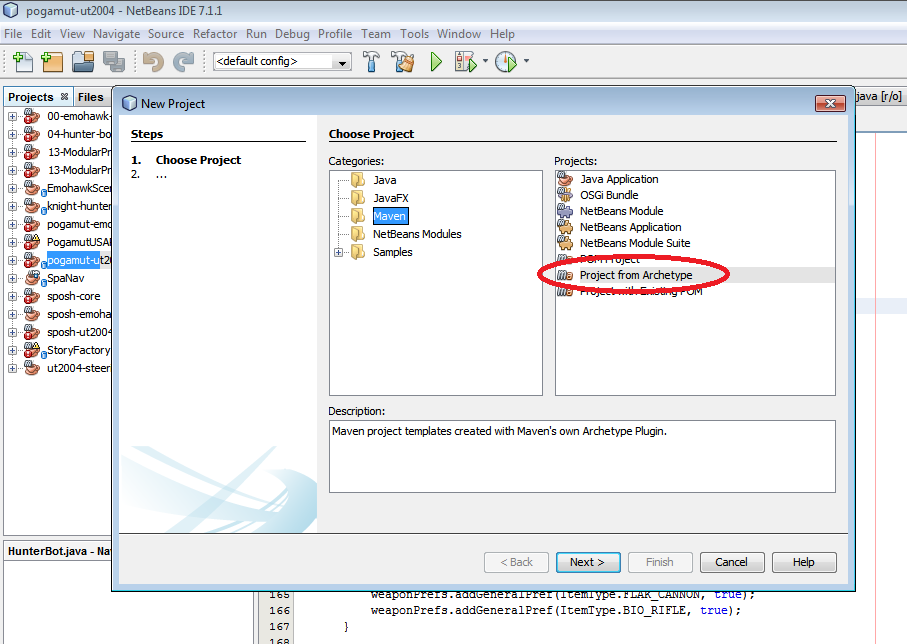Click the Cancel button
This screenshot has height=644, width=907.
tap(732, 562)
